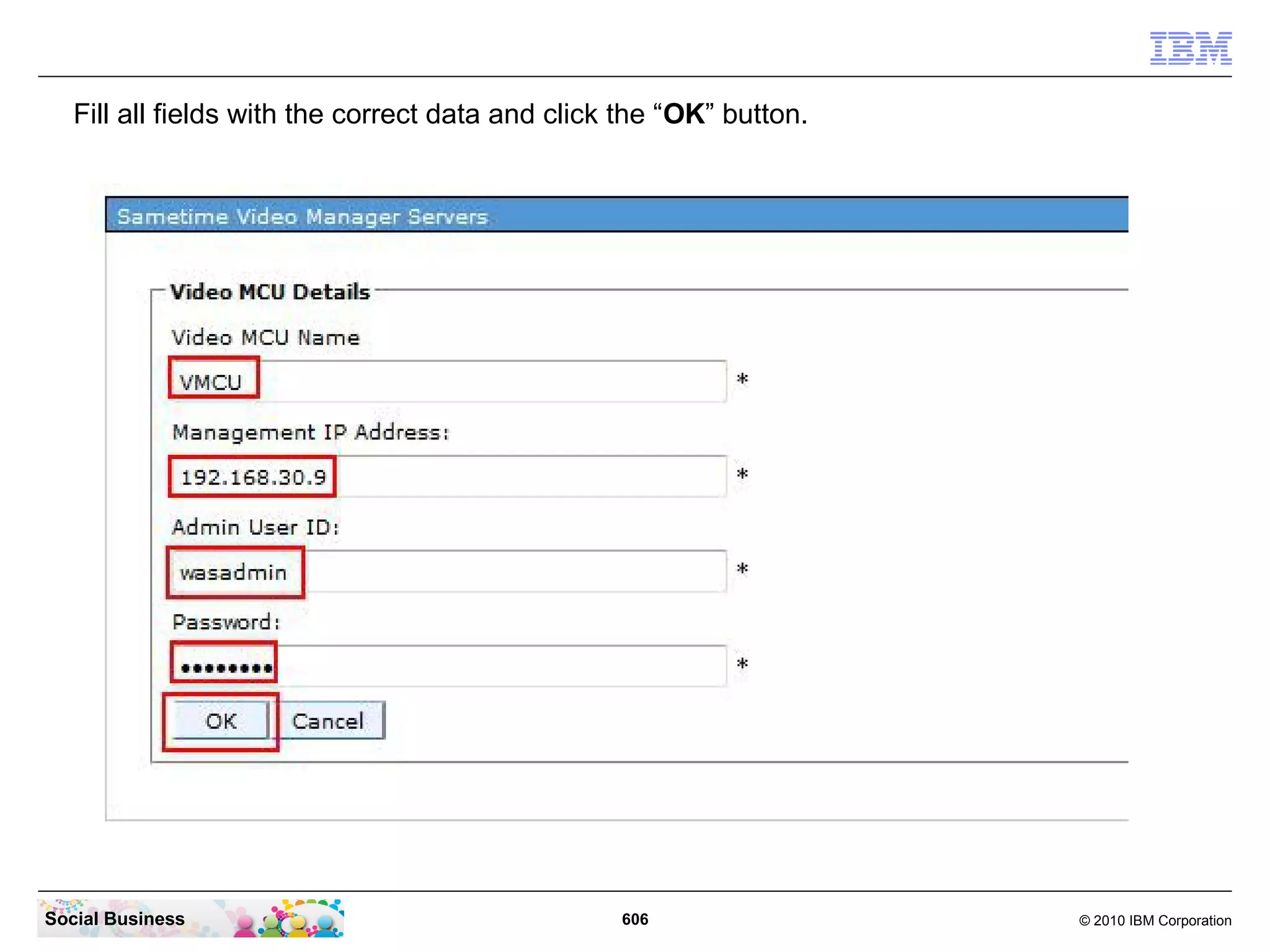
Task: Click the '© 2010 IBM Corporation' text
Action: (1155, 920)
